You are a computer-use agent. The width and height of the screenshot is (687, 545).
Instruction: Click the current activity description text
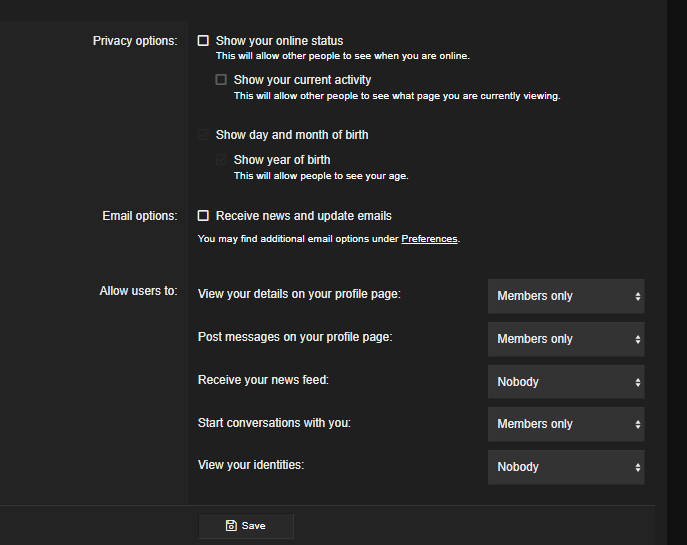pos(397,96)
